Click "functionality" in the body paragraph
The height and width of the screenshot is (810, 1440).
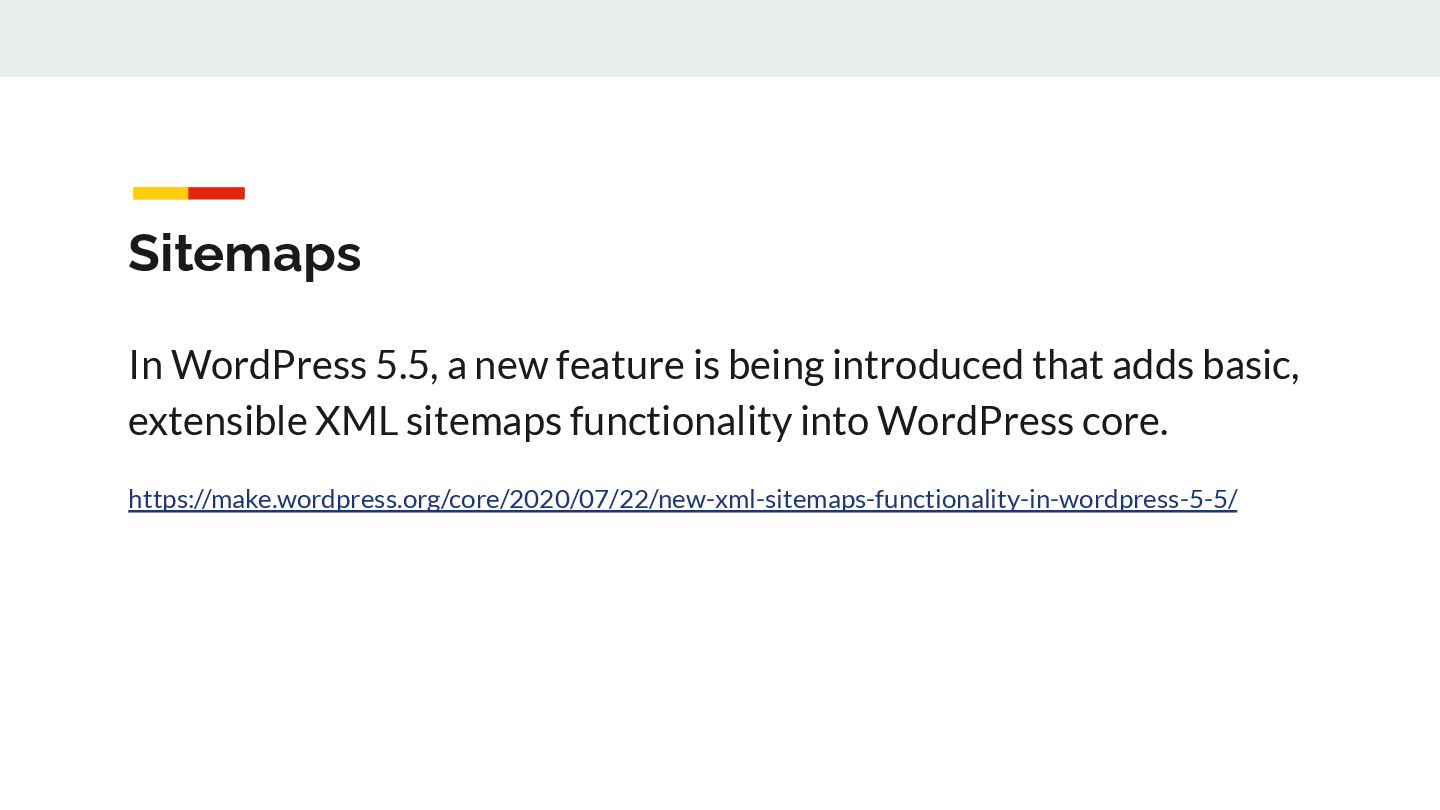point(681,421)
